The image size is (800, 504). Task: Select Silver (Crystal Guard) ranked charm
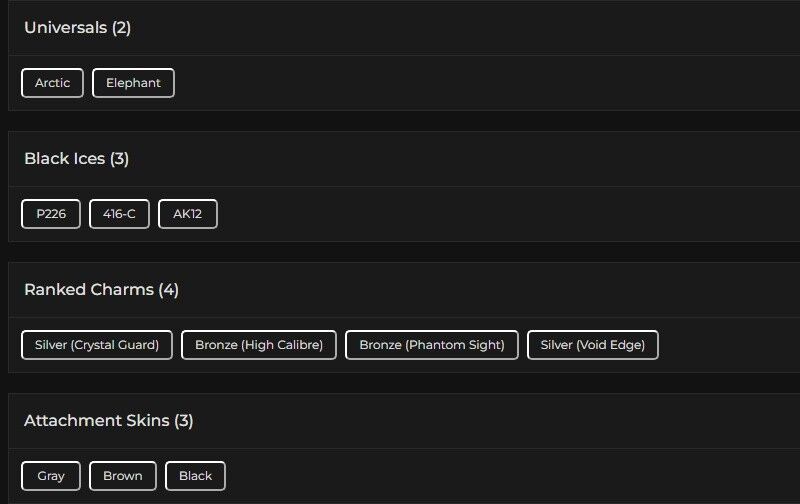97,345
